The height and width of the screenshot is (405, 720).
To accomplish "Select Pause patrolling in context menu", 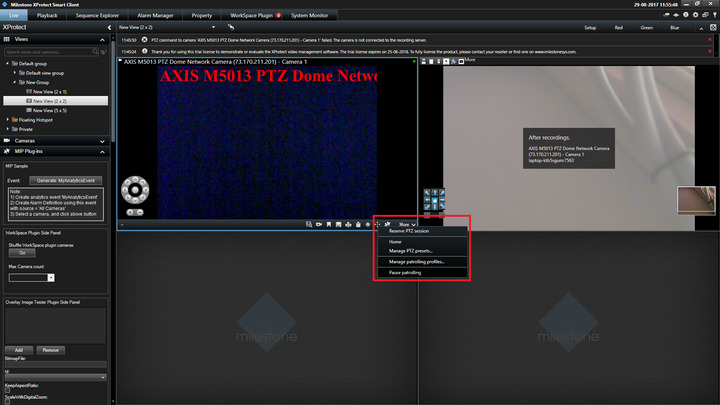I will click(405, 272).
